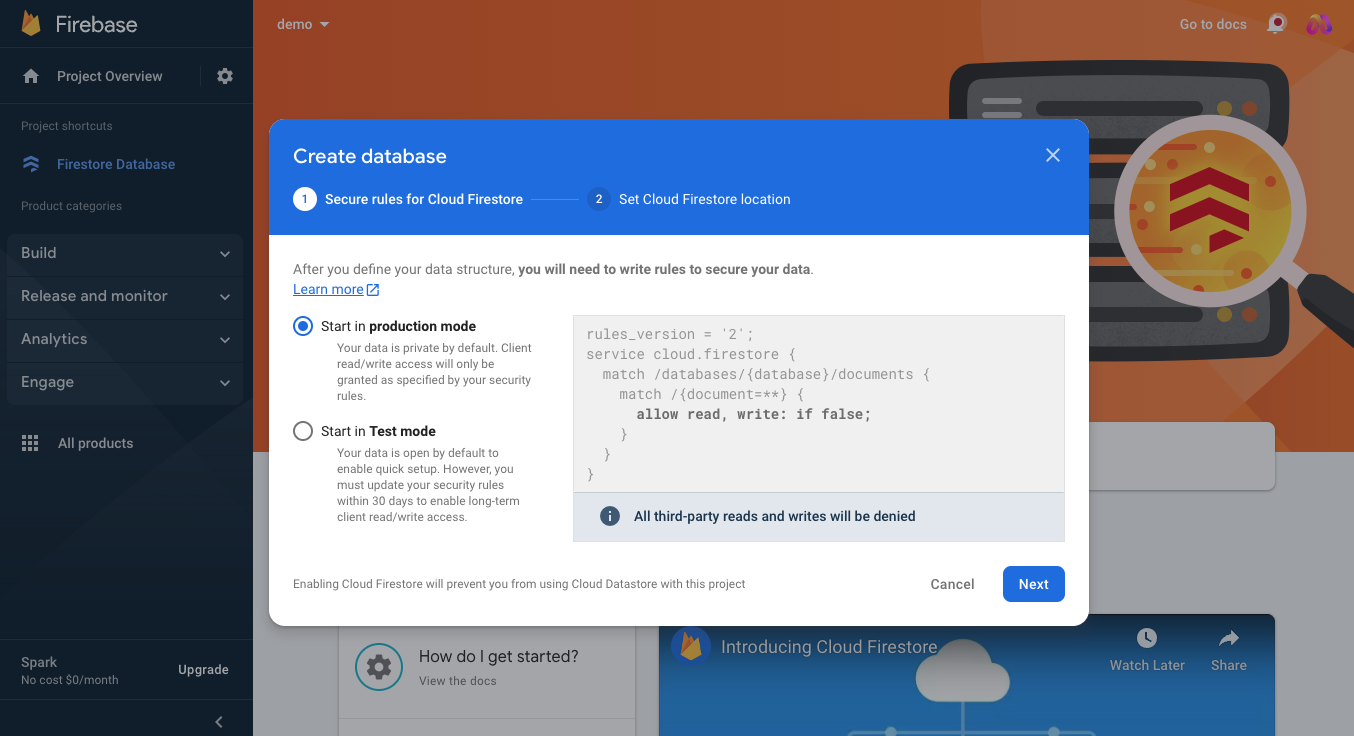Click Next in the Create database dialog

click(x=1034, y=584)
